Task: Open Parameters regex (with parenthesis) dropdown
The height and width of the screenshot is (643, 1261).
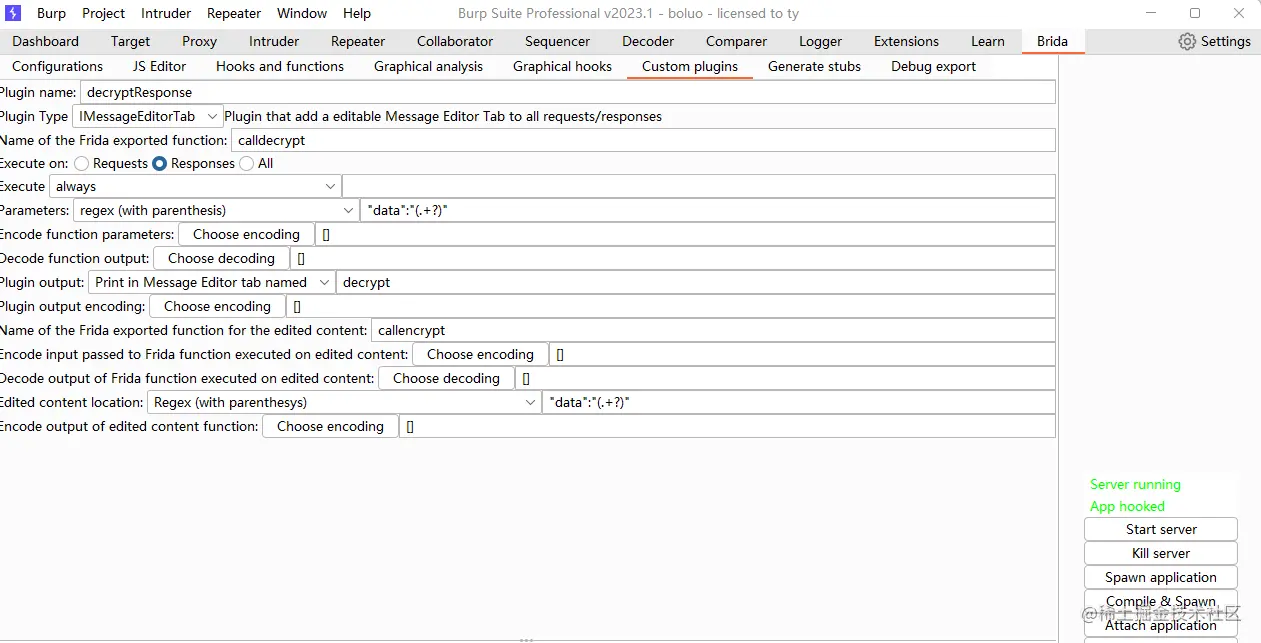Action: click(216, 210)
